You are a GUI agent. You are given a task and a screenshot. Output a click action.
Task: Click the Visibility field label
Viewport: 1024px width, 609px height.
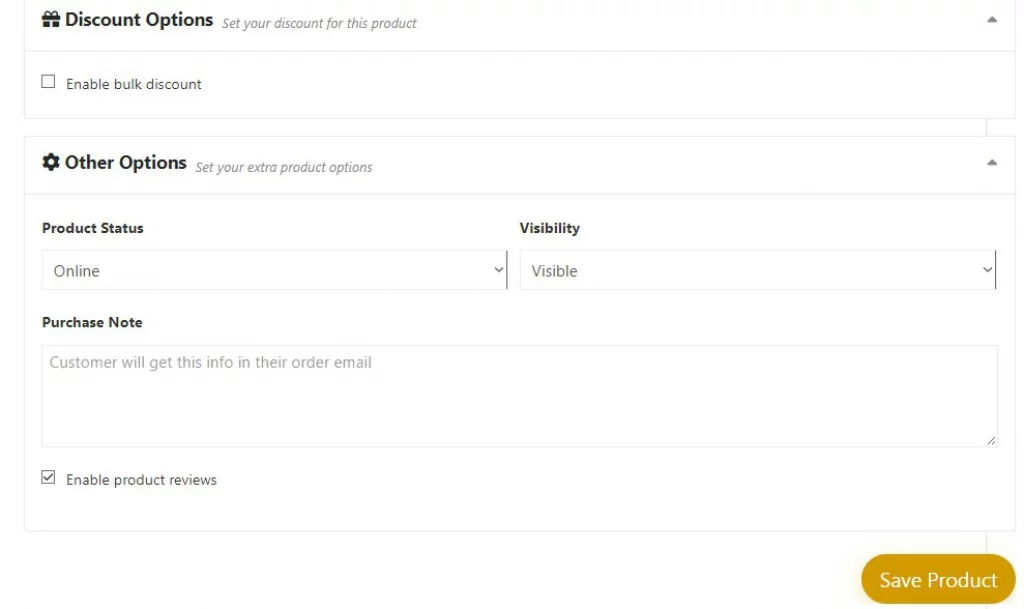coord(549,228)
